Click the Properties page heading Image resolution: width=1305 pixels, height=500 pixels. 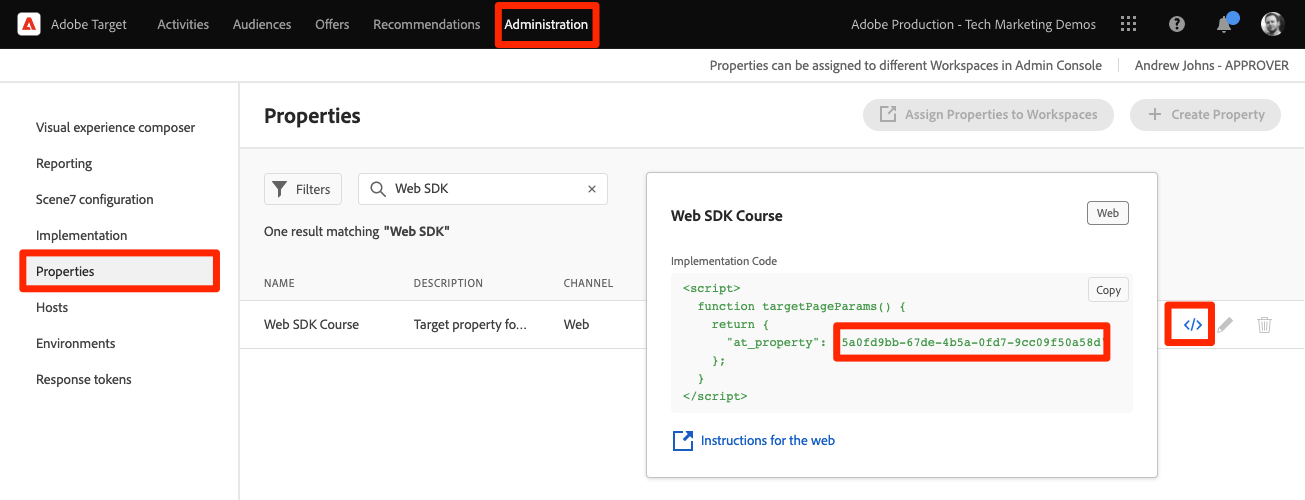point(312,116)
